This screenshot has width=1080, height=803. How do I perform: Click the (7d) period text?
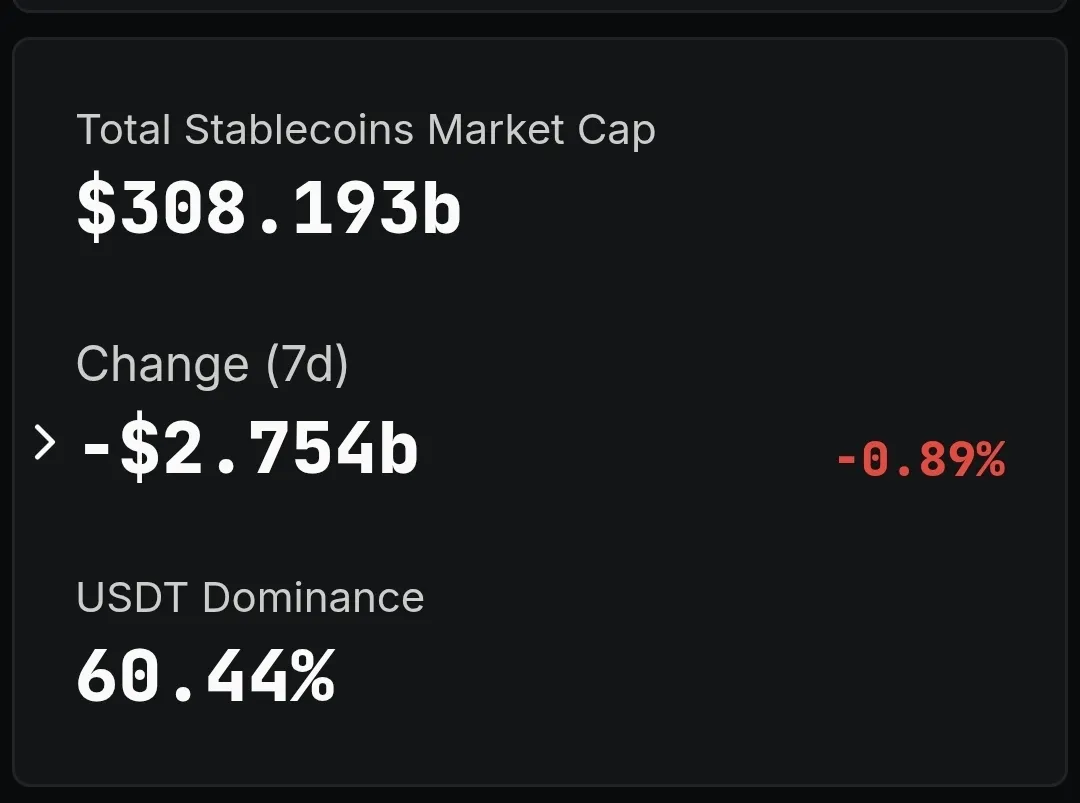(306, 364)
